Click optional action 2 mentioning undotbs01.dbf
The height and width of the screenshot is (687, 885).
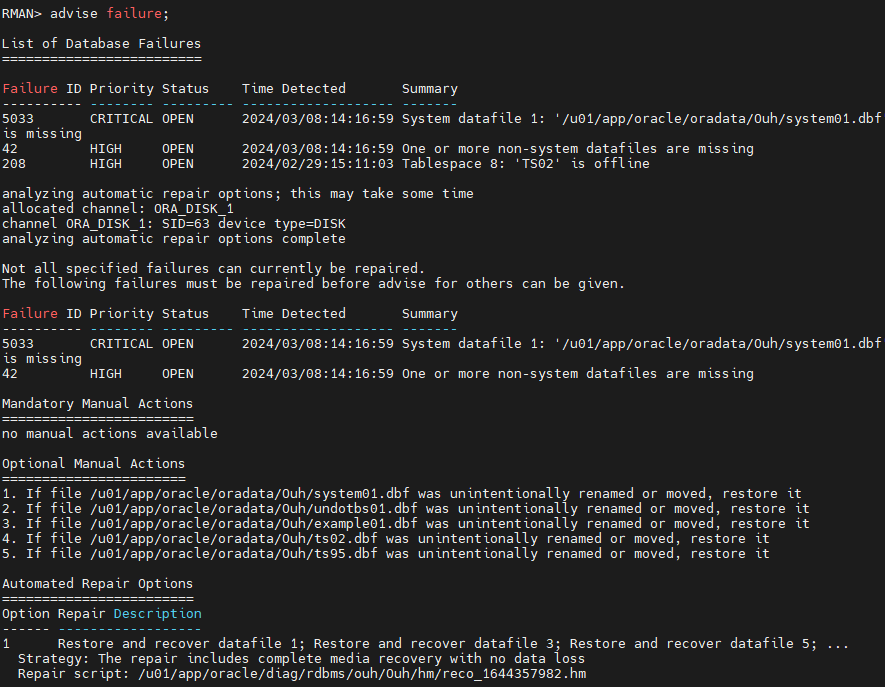tap(405, 509)
